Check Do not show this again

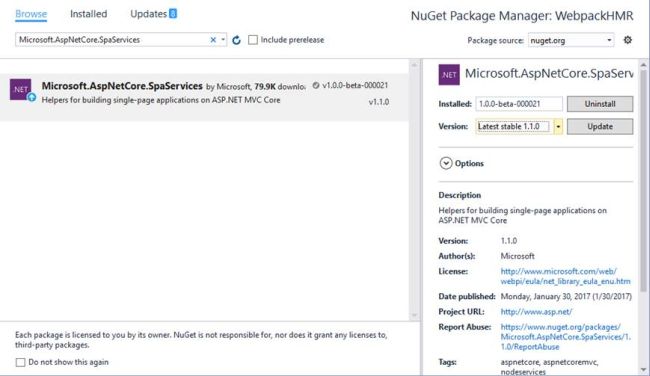pos(20,362)
